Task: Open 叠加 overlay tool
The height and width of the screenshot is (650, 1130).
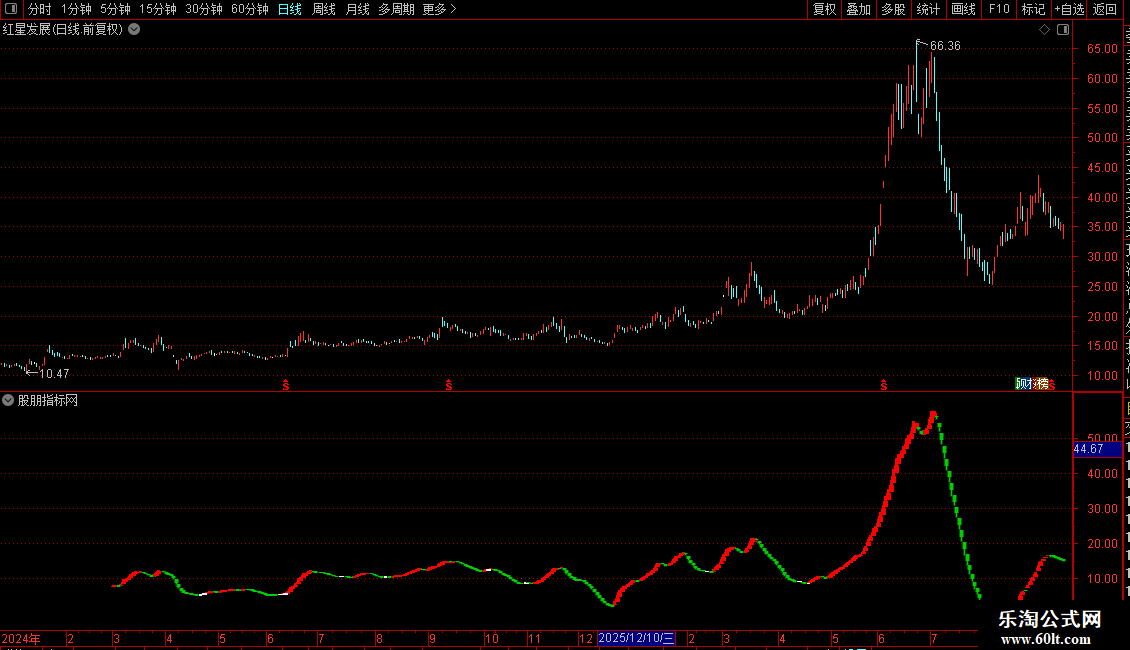Action: click(858, 9)
